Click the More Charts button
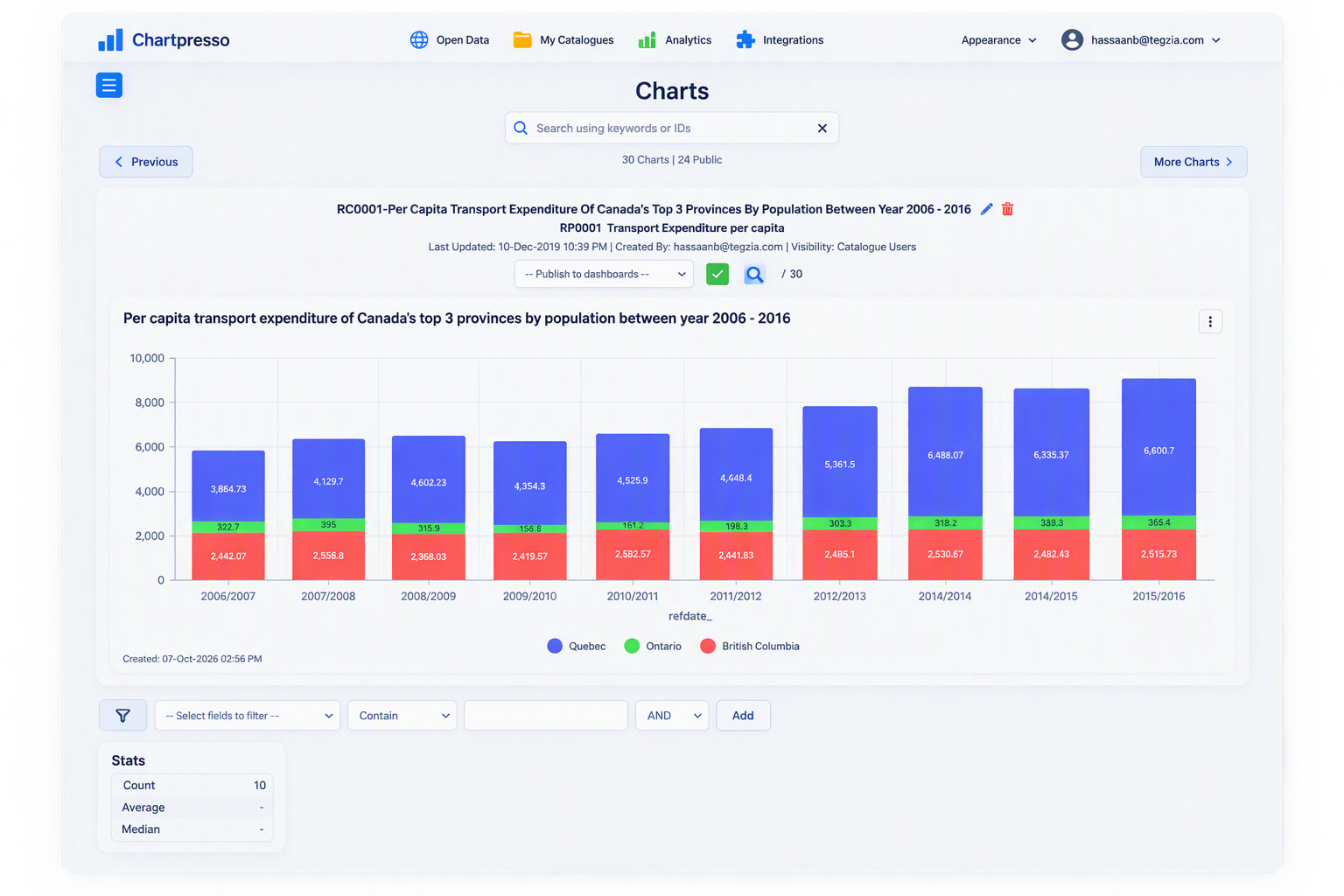This screenshot has width=1344, height=896. pos(1193,162)
